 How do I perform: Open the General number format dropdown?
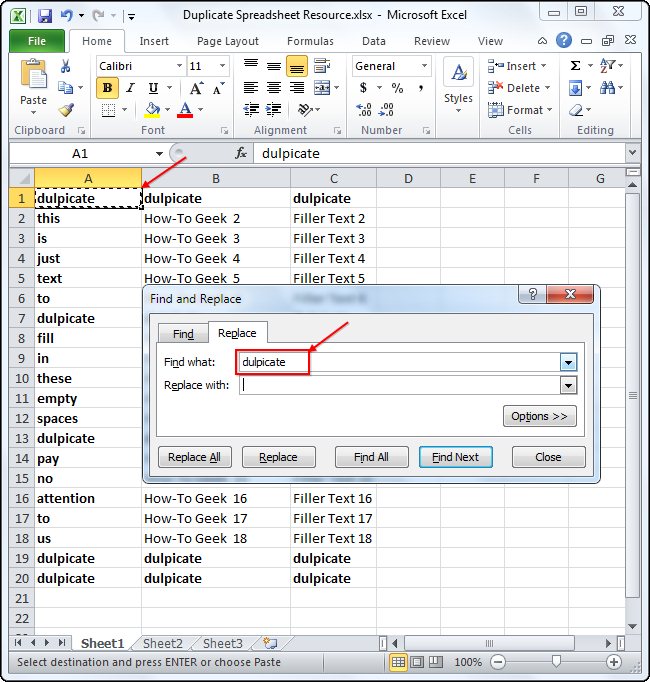[424, 66]
